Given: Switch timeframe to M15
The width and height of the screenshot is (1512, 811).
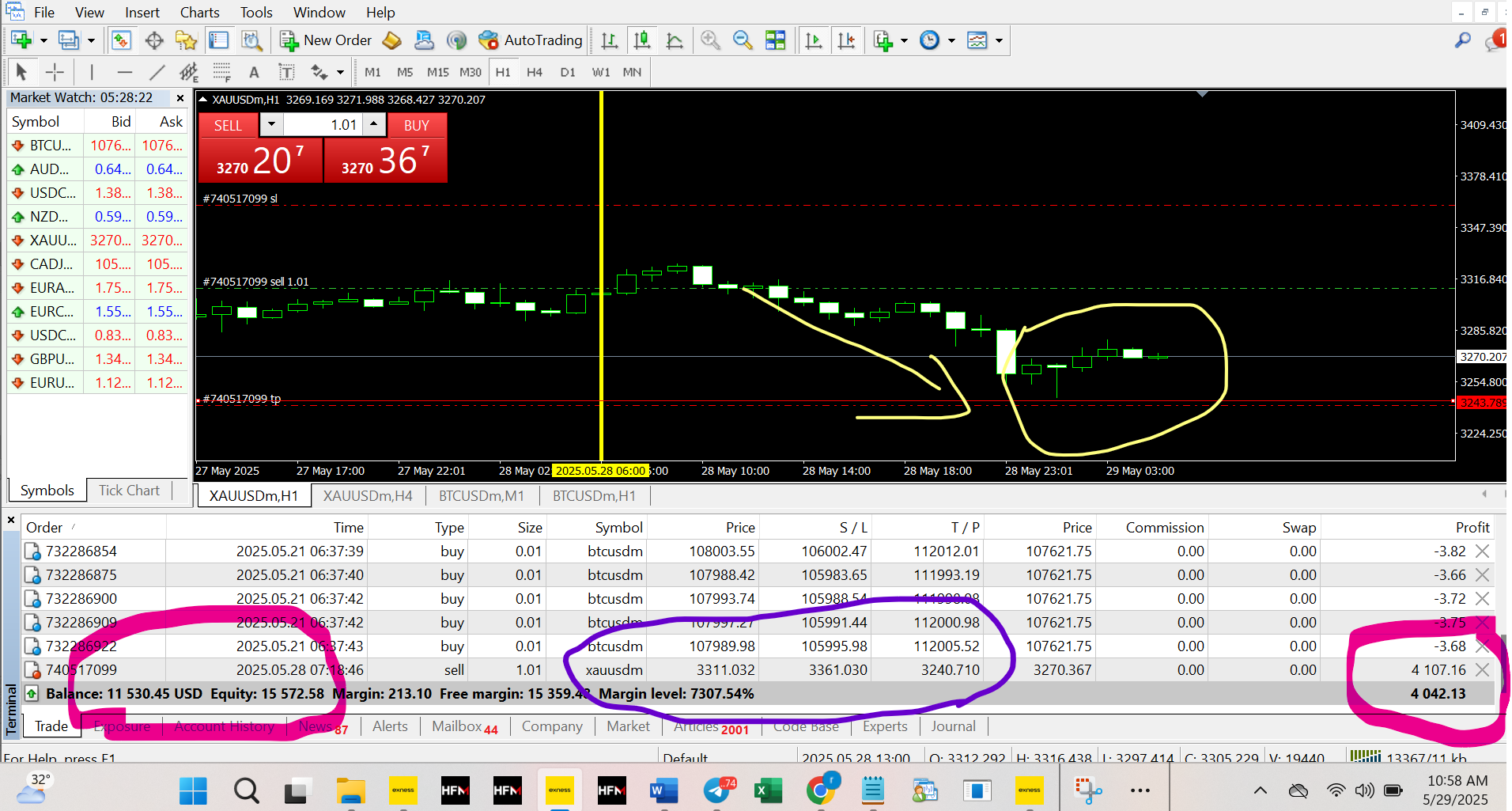Looking at the screenshot, I should click(x=437, y=72).
